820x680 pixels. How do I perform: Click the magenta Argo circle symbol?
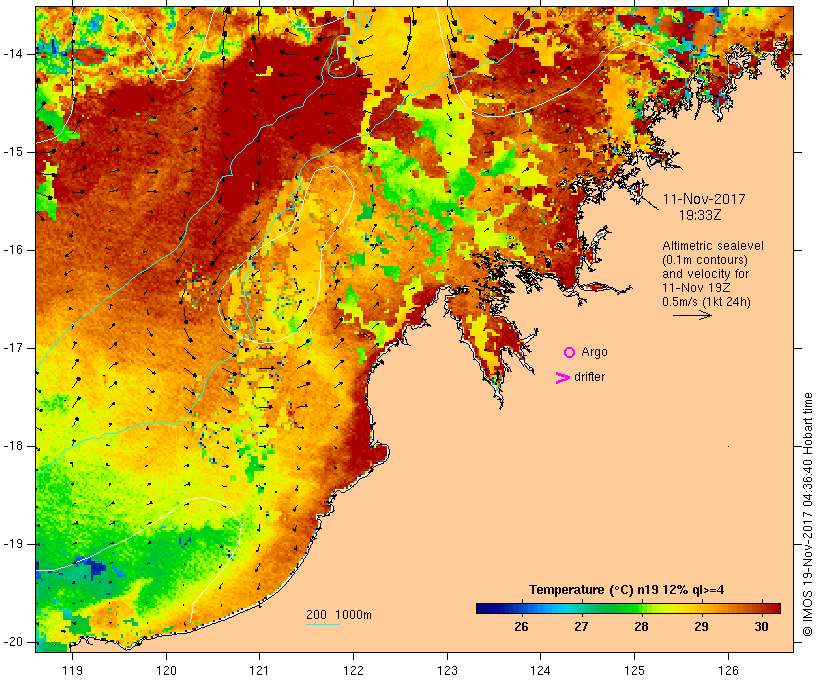[x=570, y=353]
